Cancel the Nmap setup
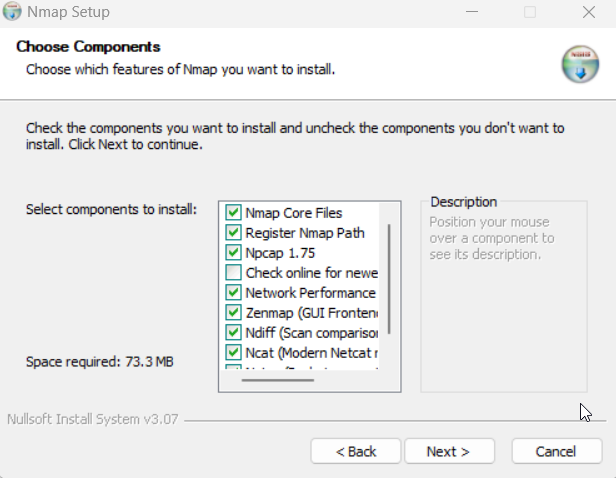Screen dimensions: 616x478 pos(557,451)
